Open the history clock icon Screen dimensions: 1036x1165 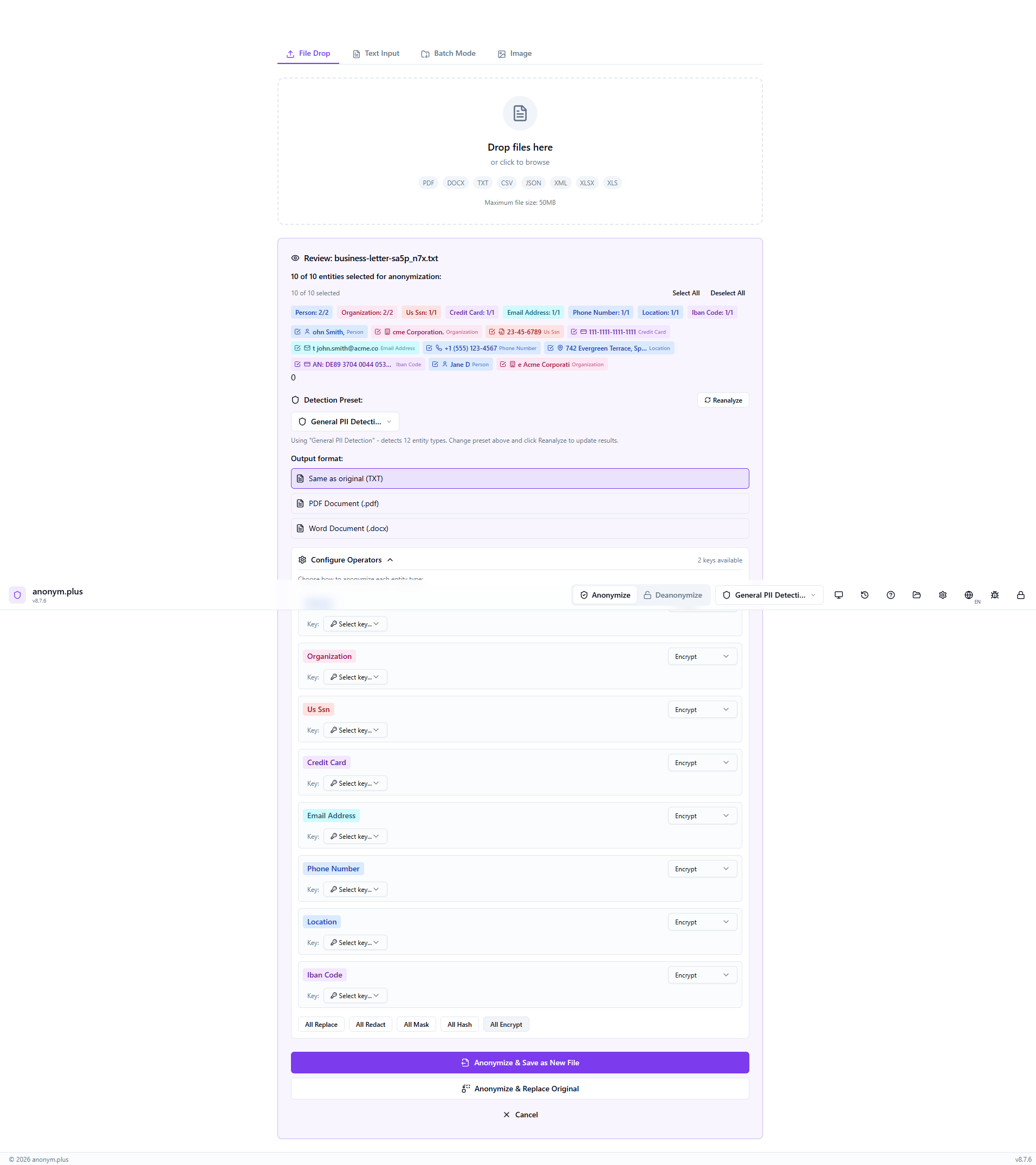tap(864, 595)
